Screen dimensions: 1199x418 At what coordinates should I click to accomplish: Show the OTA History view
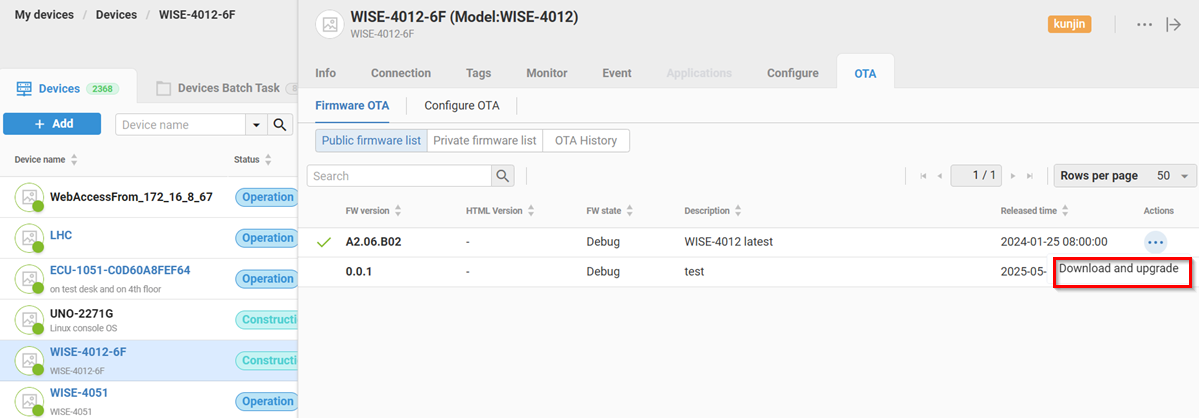click(586, 141)
